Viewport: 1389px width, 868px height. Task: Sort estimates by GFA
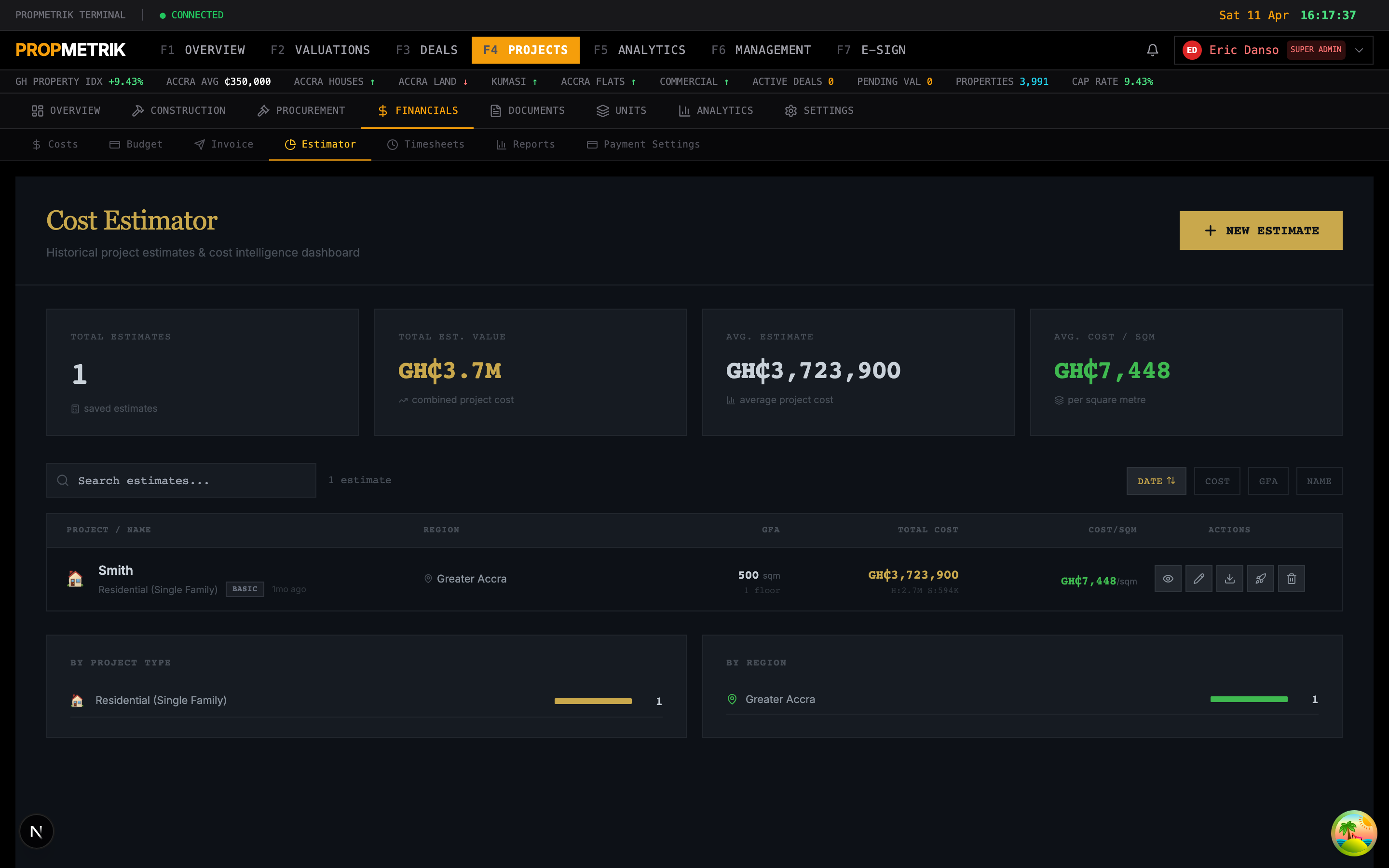click(x=1268, y=481)
